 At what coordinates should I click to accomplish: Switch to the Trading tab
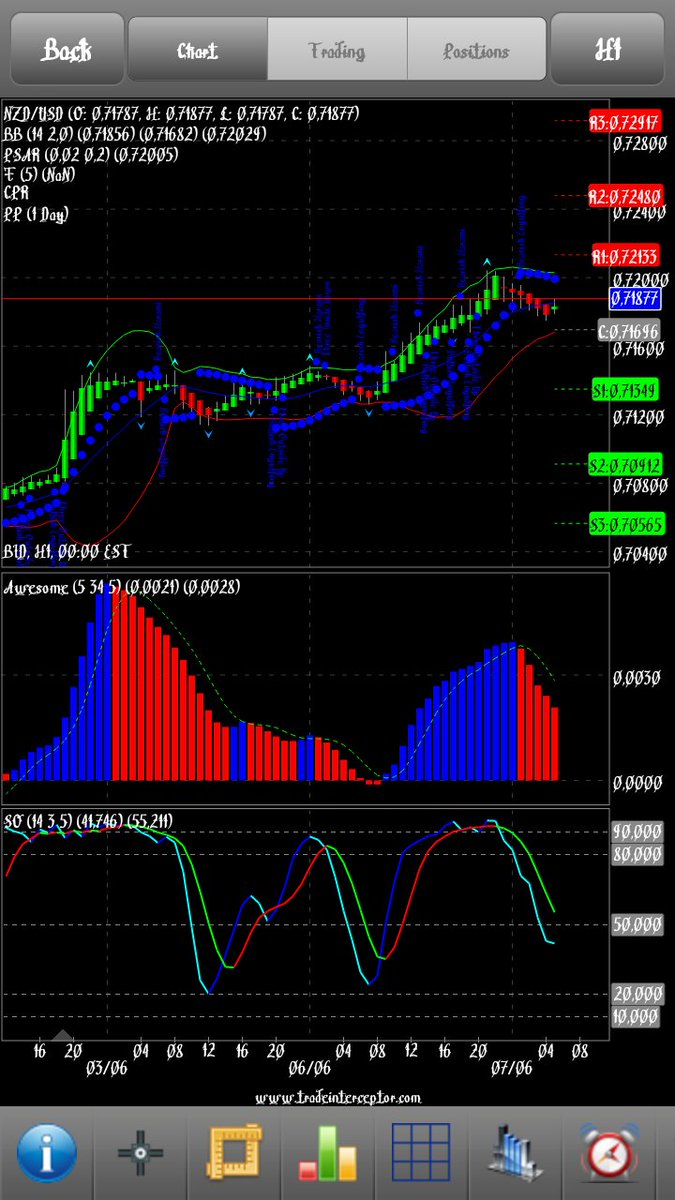tap(337, 50)
